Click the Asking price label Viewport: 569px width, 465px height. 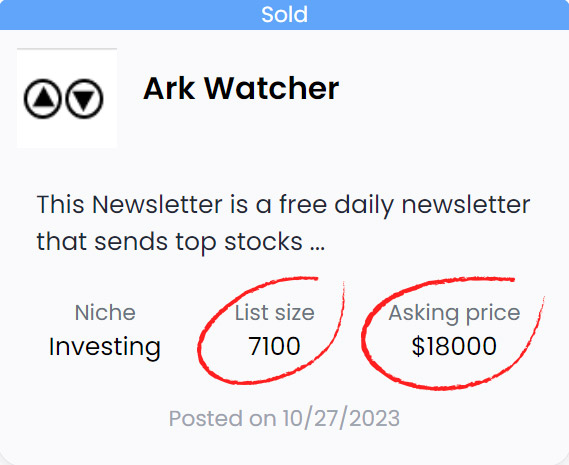(454, 313)
